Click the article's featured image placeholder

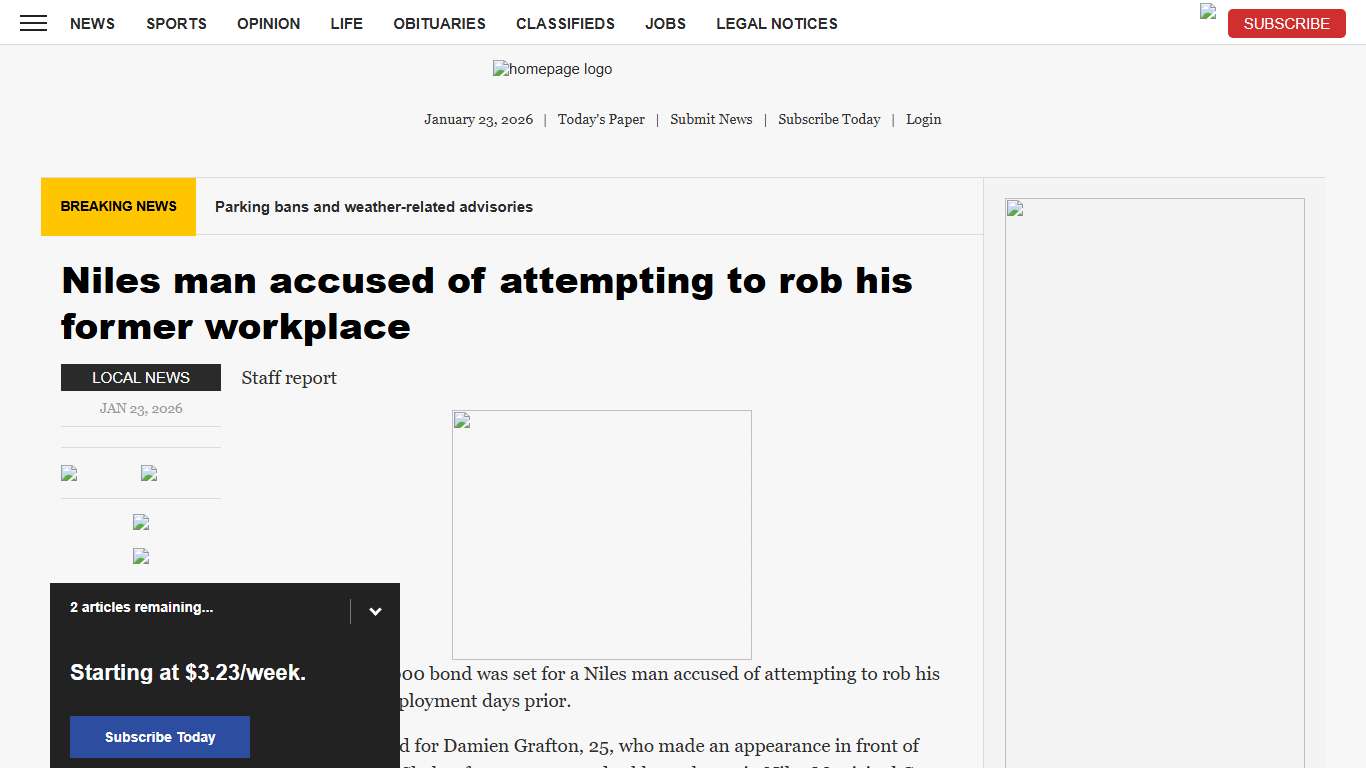tap(601, 534)
